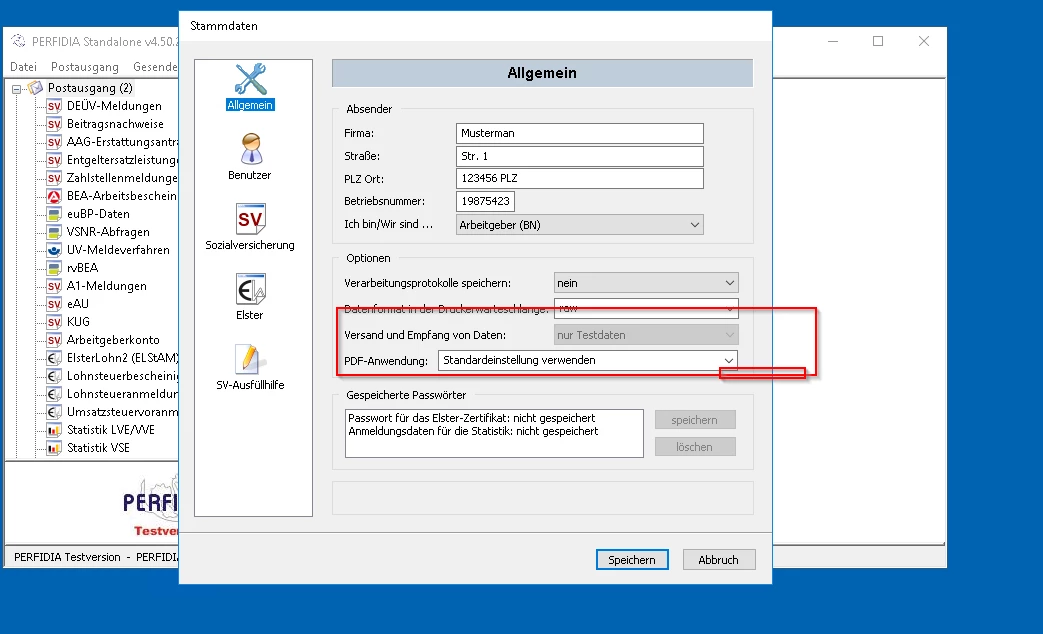Viewport: 1043px width, 634px height.
Task: Click the red icon beside BEA-Arbeitsbescheinigung
Action: coord(55,196)
